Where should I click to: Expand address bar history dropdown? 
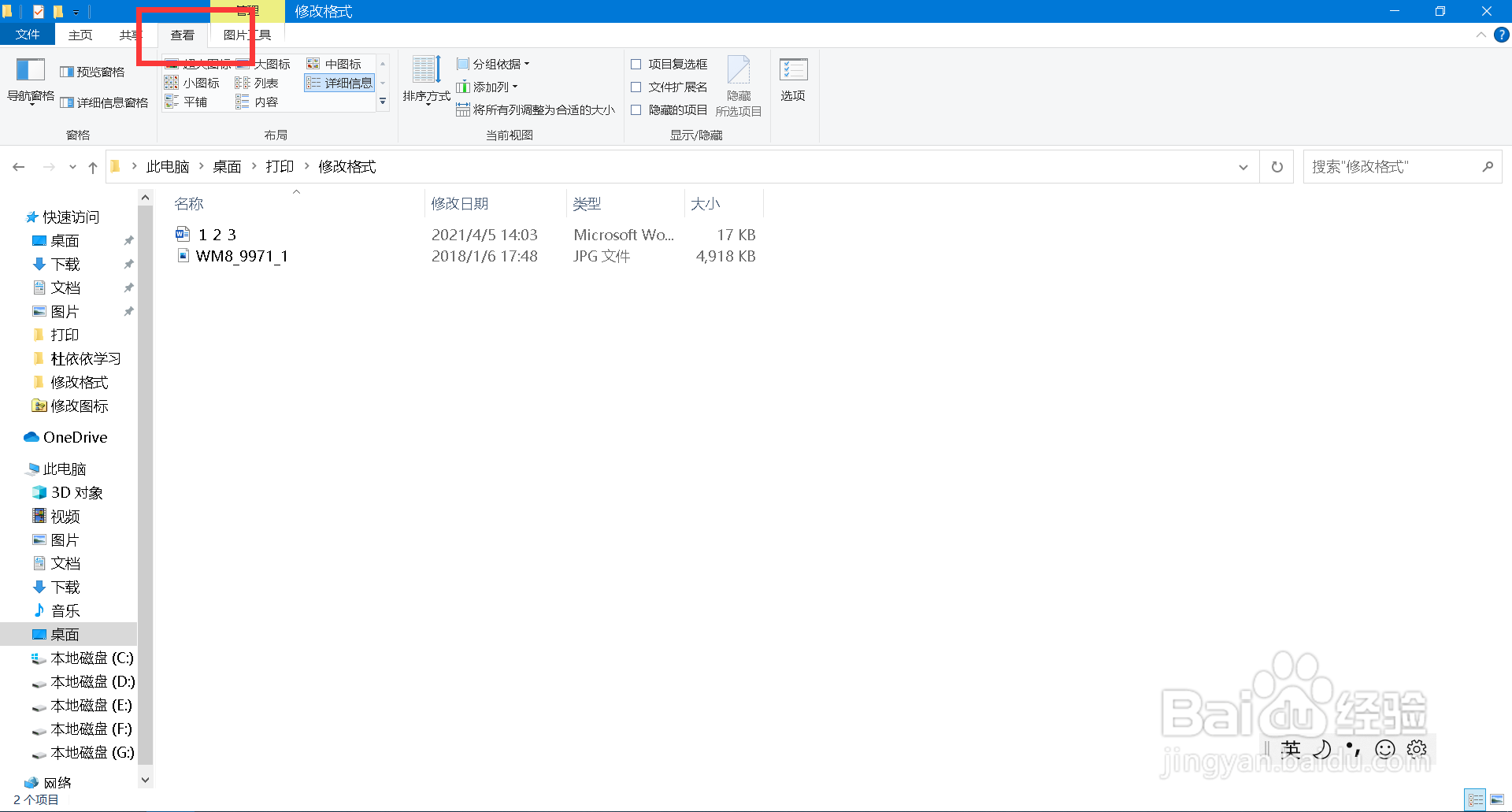tap(1243, 167)
